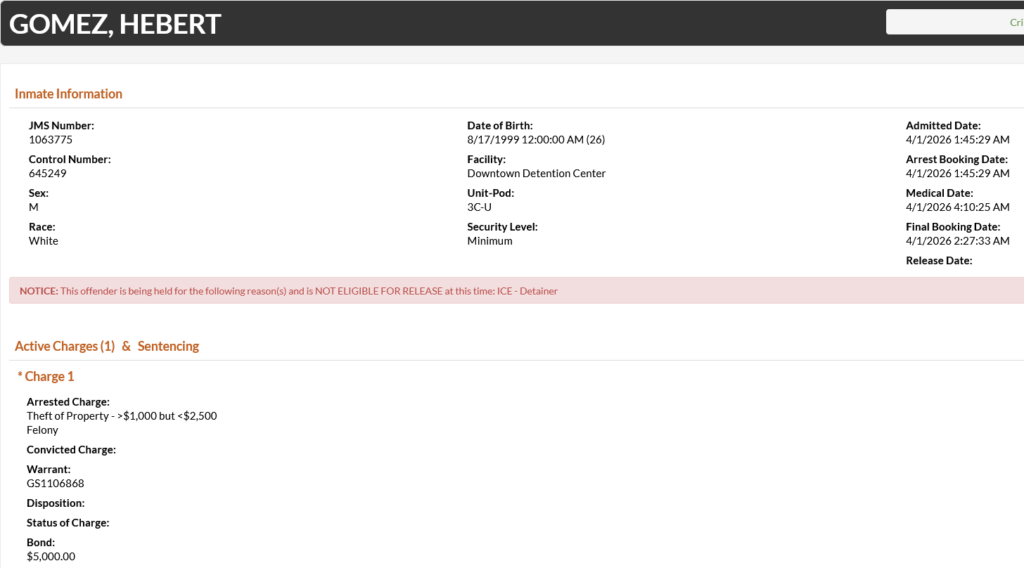The image size is (1024, 568).
Task: Click the Final Booking Date value
Action: tap(957, 241)
